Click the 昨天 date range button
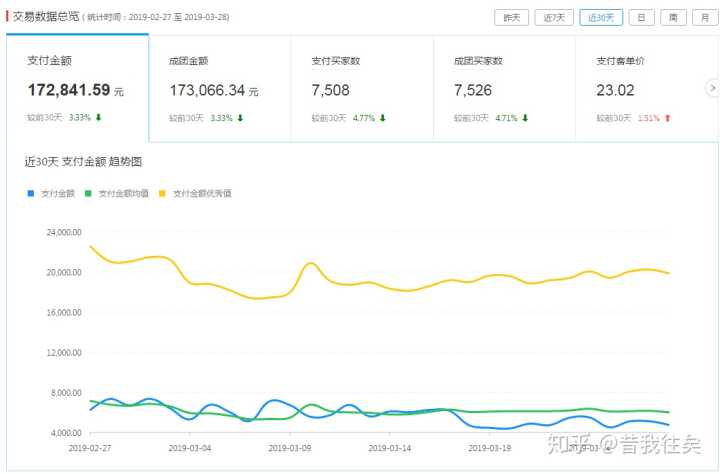Screen dimensions: 720x474 point(511,17)
